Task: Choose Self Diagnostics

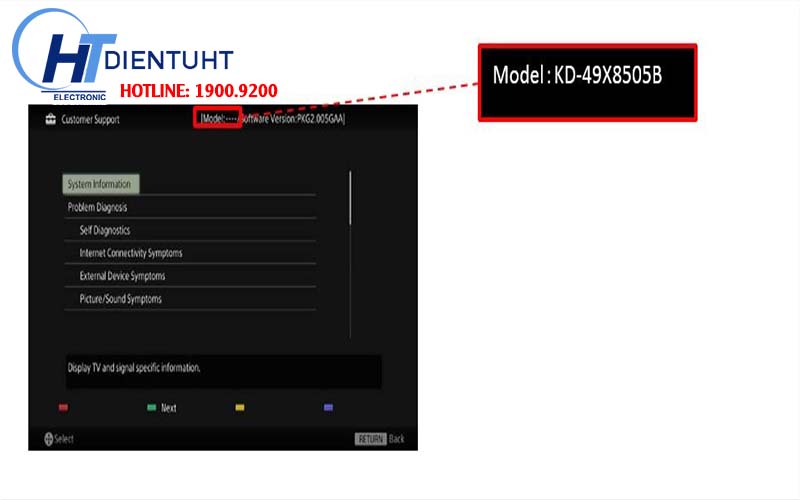Action: pos(105,230)
